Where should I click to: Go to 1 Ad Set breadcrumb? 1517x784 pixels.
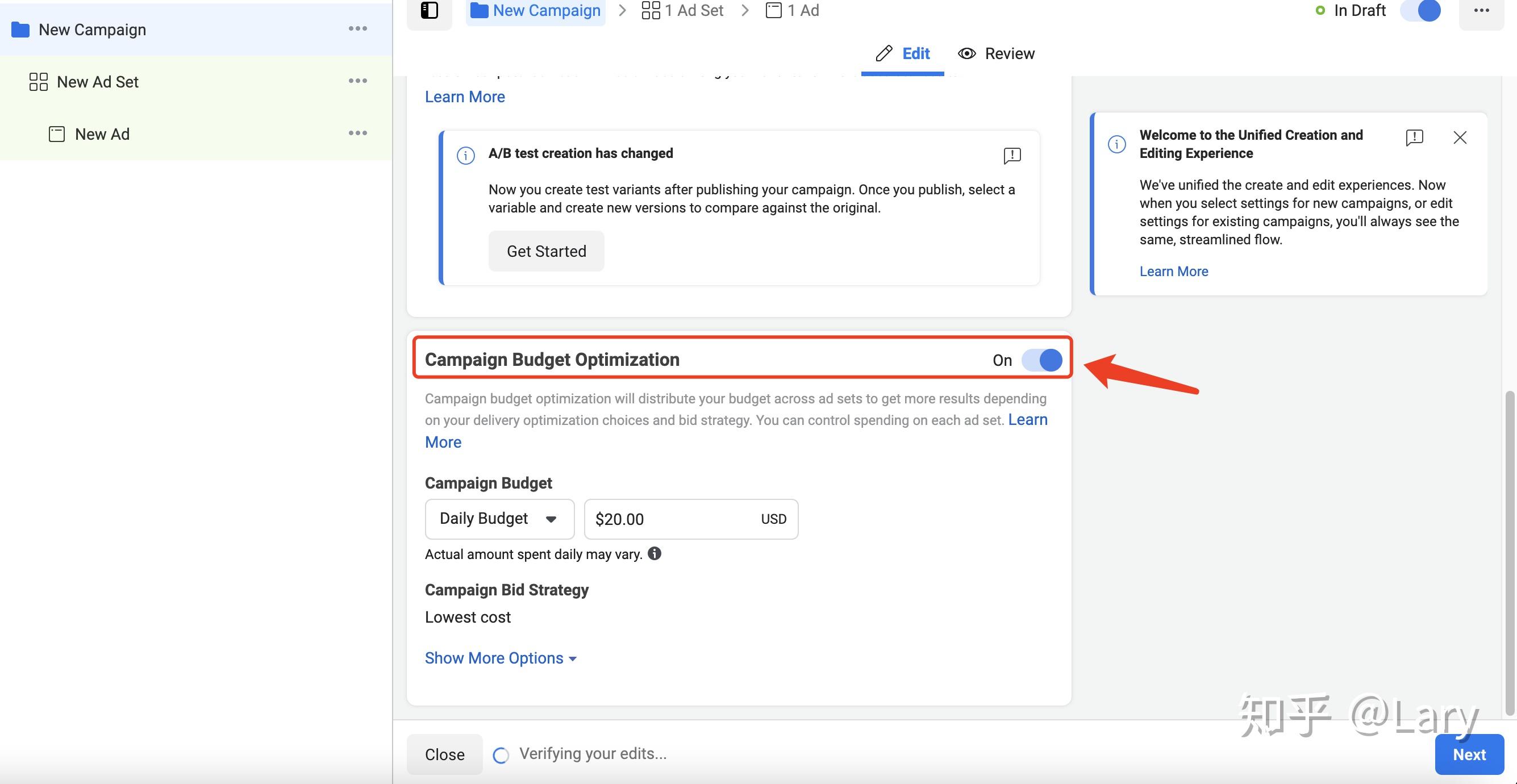pos(682,11)
